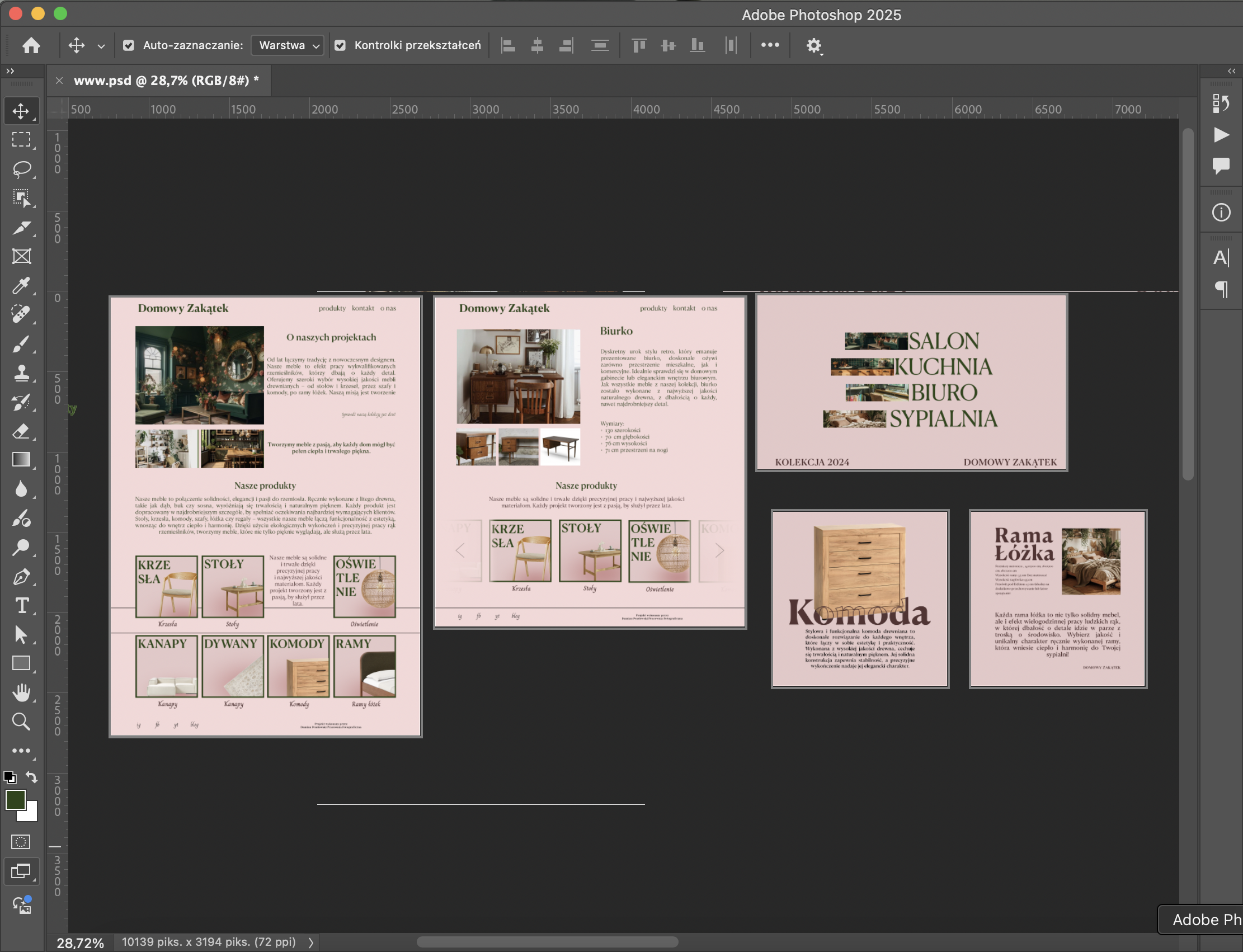
Task: Open the Info panel icon
Action: (x=1221, y=213)
